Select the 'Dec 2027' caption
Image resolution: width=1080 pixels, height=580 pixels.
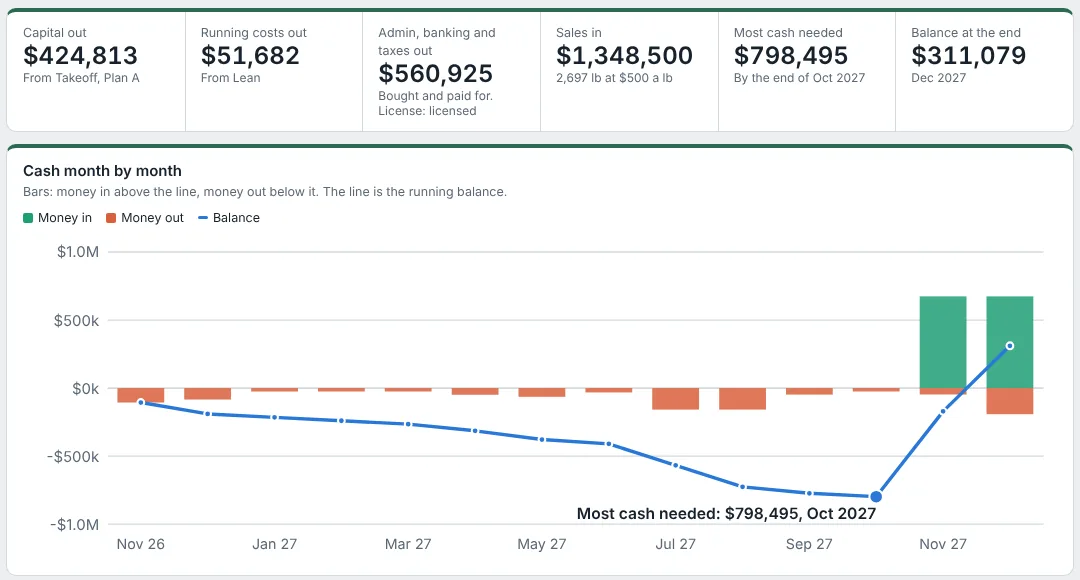pyautogui.click(x=938, y=78)
